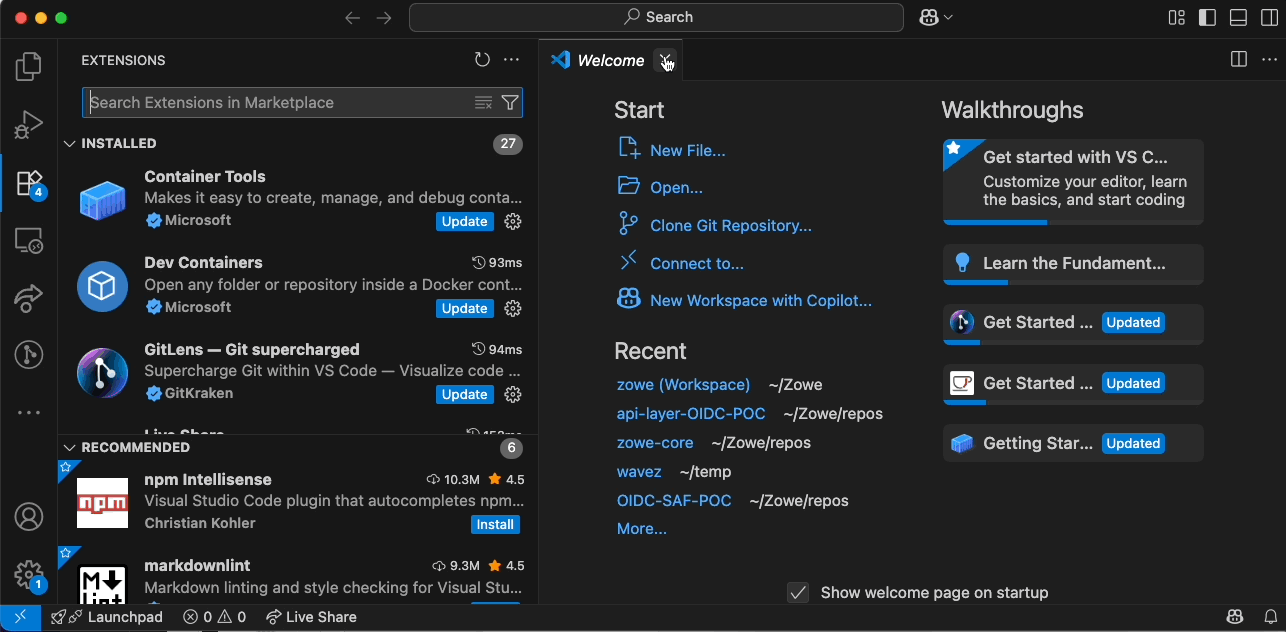Open GitLens view in activity bar
This screenshot has width=1286, height=632.
pos(28,354)
